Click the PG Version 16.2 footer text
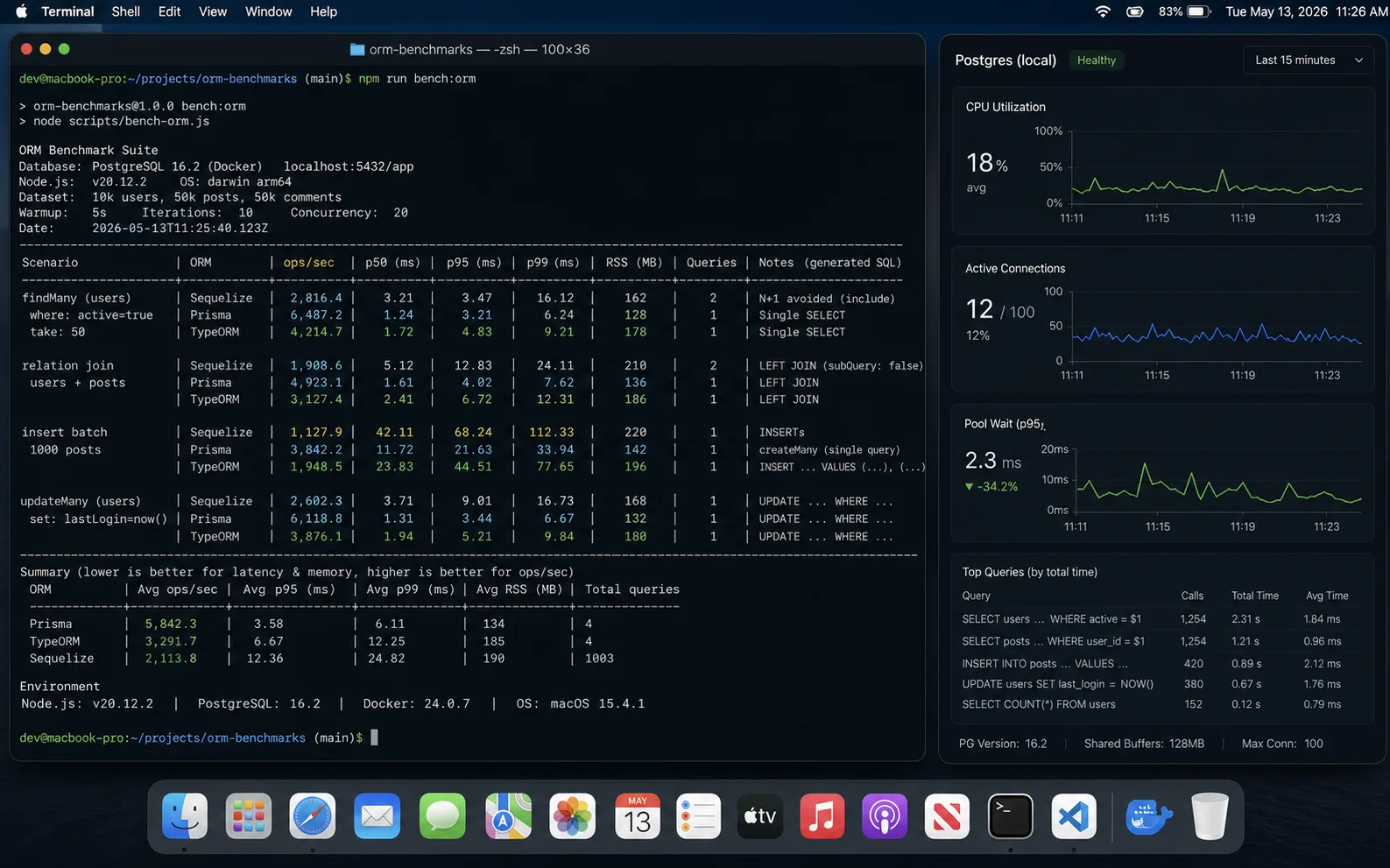Screen dimensions: 1390x868 pos(1003,744)
